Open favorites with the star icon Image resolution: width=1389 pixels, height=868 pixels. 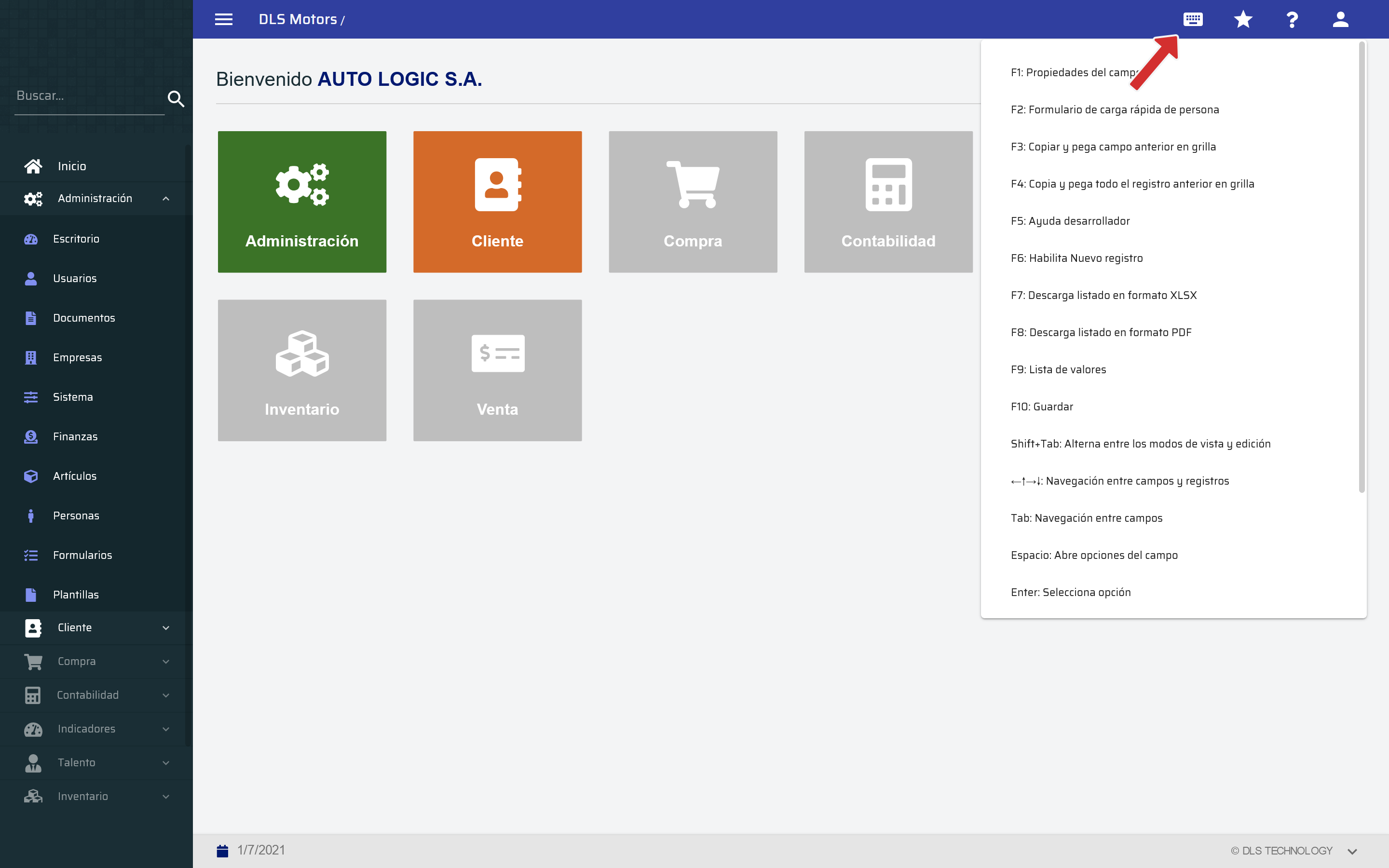[1243, 19]
